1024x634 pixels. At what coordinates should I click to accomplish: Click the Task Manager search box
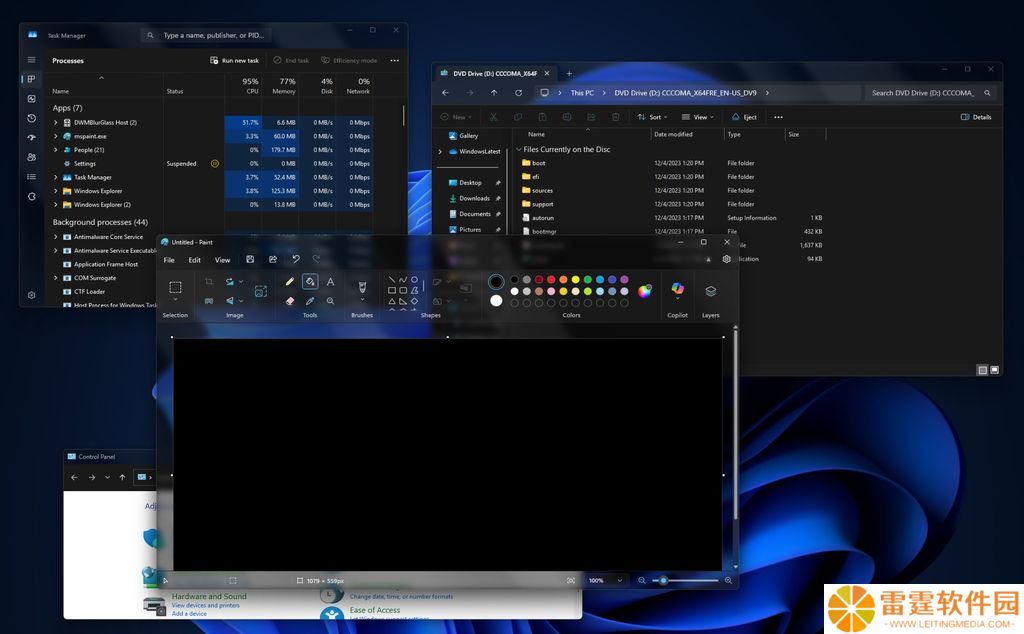point(206,35)
